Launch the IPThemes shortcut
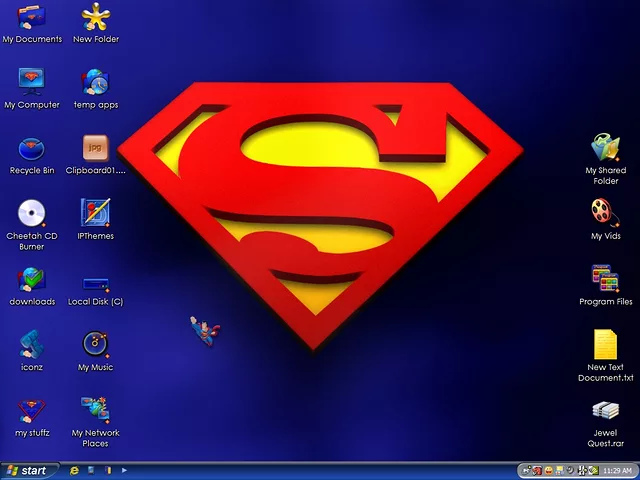 point(96,213)
